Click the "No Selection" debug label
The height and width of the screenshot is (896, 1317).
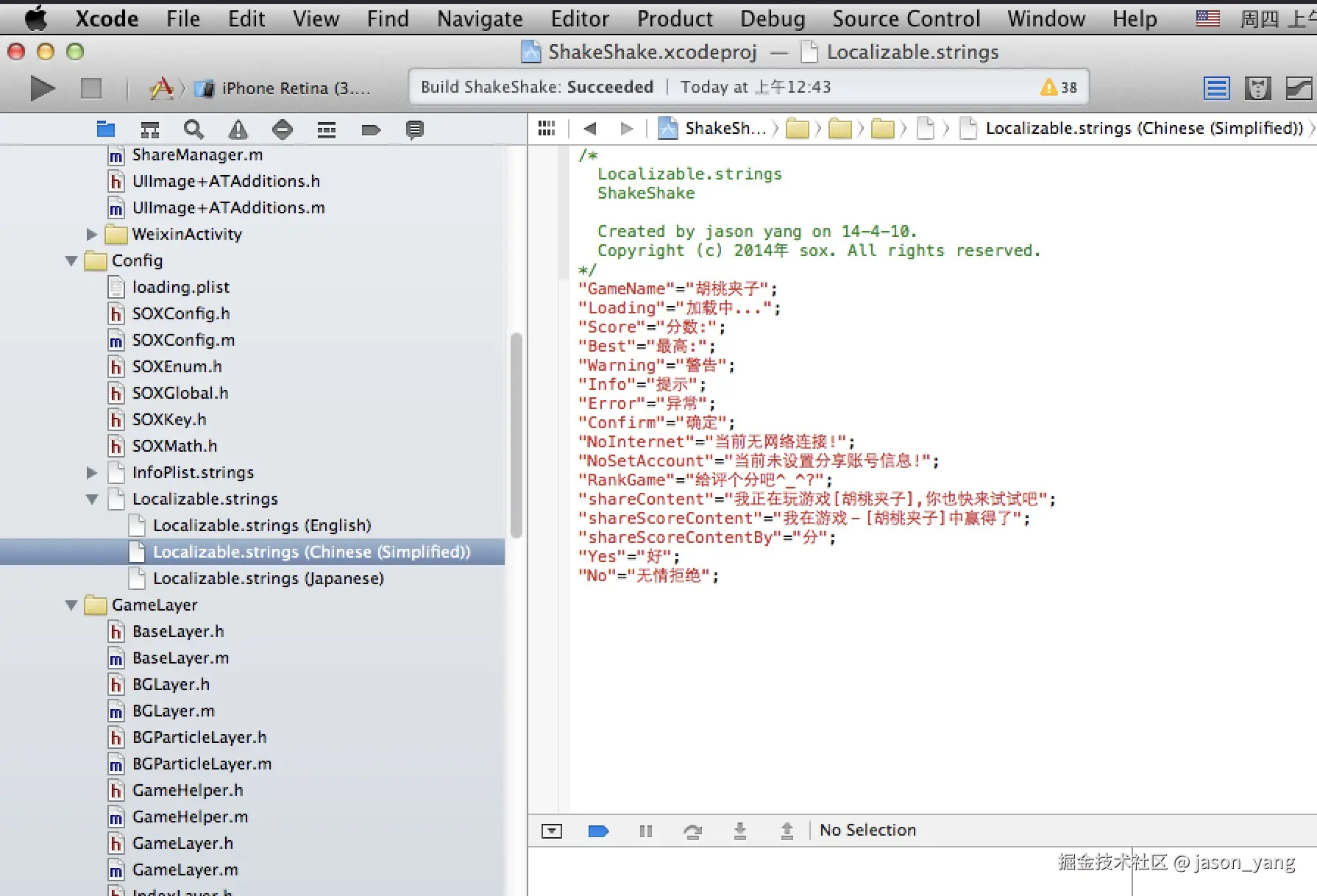tap(868, 831)
